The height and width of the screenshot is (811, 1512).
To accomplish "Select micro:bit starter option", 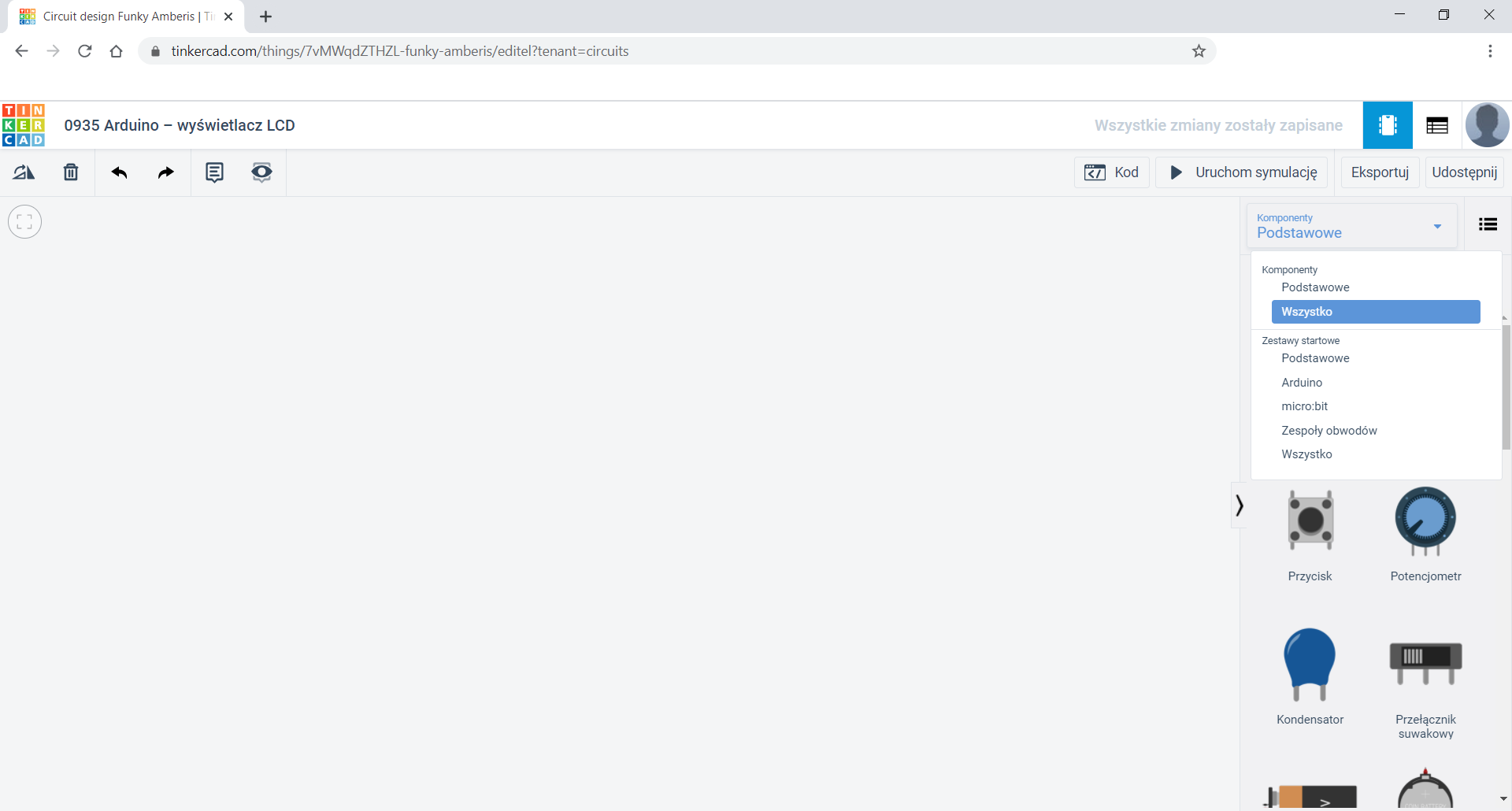I will [x=1304, y=406].
